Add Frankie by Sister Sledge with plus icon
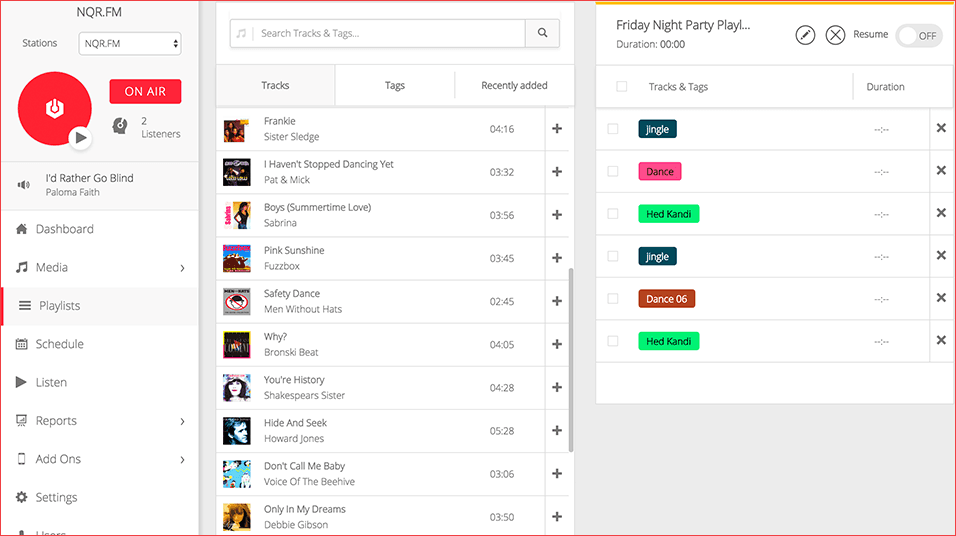The height and width of the screenshot is (536, 956). click(x=557, y=129)
